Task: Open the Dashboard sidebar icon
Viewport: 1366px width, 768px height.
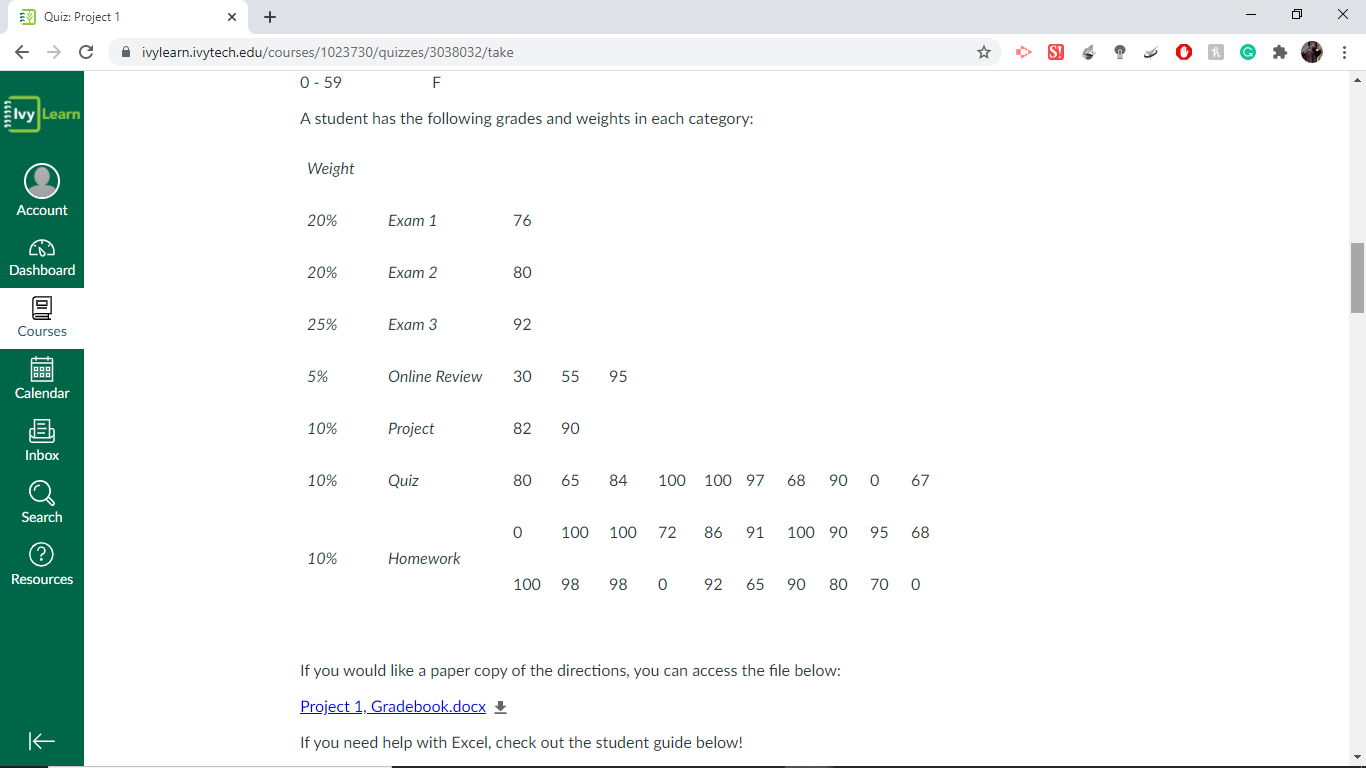Action: point(41,258)
